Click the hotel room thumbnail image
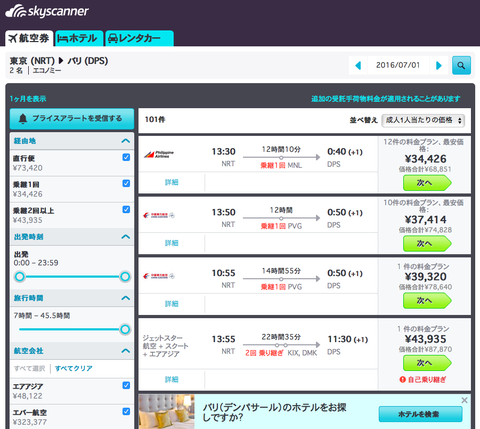480x429 pixels. (167, 412)
